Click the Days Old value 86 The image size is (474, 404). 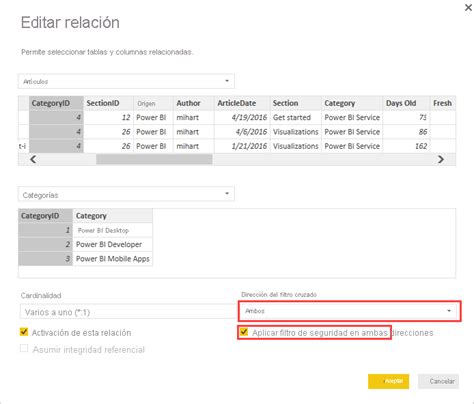click(406, 132)
